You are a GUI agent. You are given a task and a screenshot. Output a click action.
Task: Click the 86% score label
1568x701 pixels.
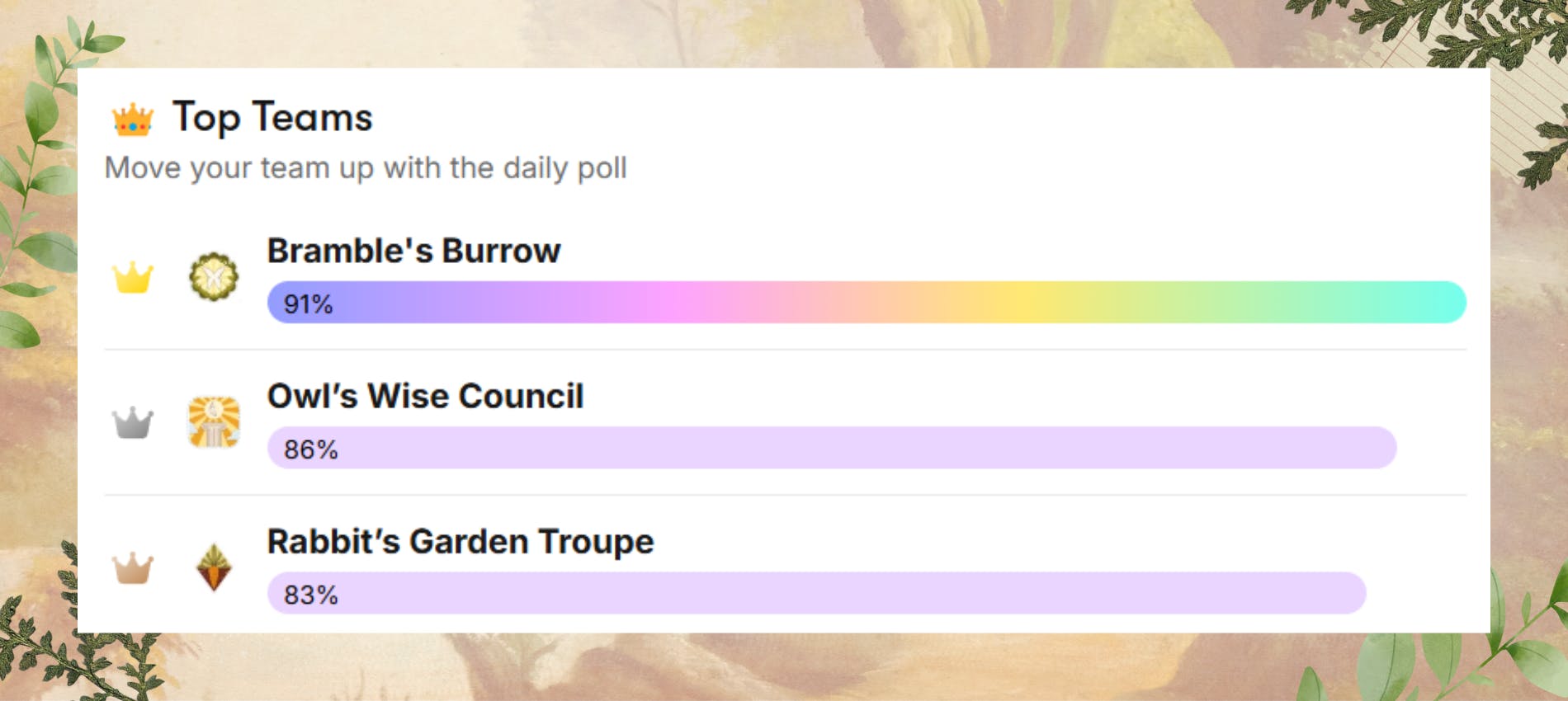pyautogui.click(x=310, y=449)
